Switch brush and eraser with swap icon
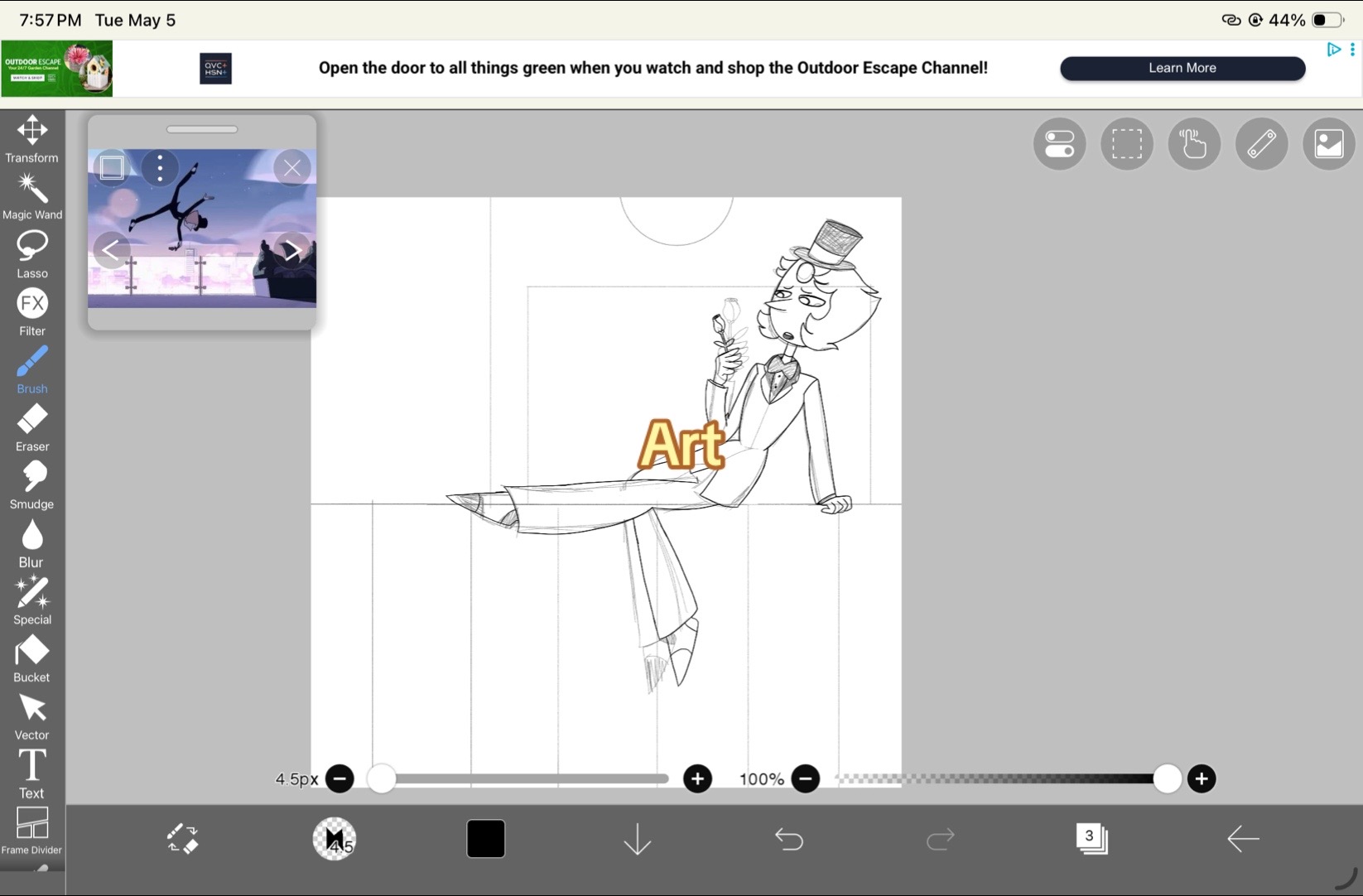The image size is (1363, 896). pyautogui.click(x=182, y=839)
